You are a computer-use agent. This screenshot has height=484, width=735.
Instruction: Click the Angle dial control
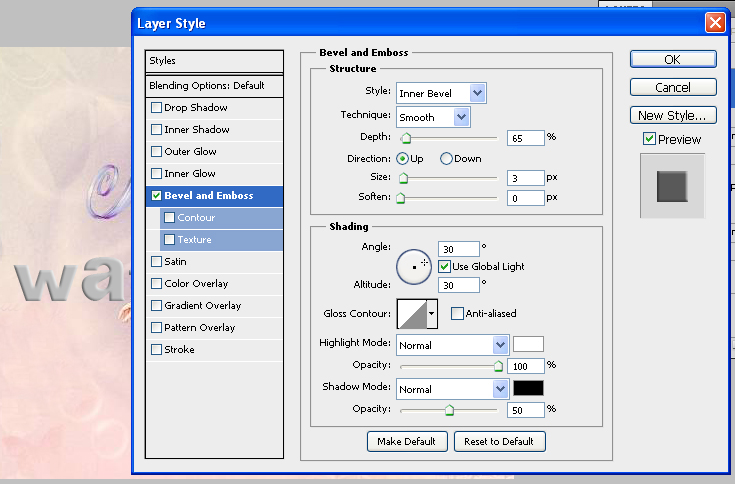(x=413, y=266)
